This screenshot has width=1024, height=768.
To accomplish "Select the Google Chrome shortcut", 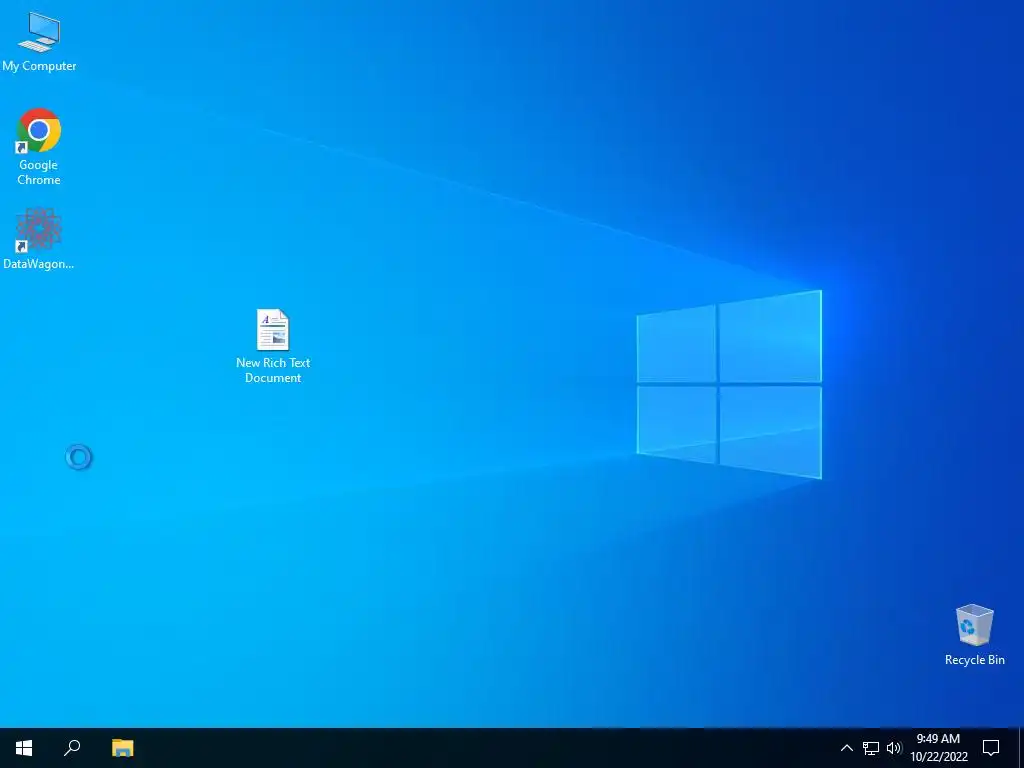I will tap(39, 146).
